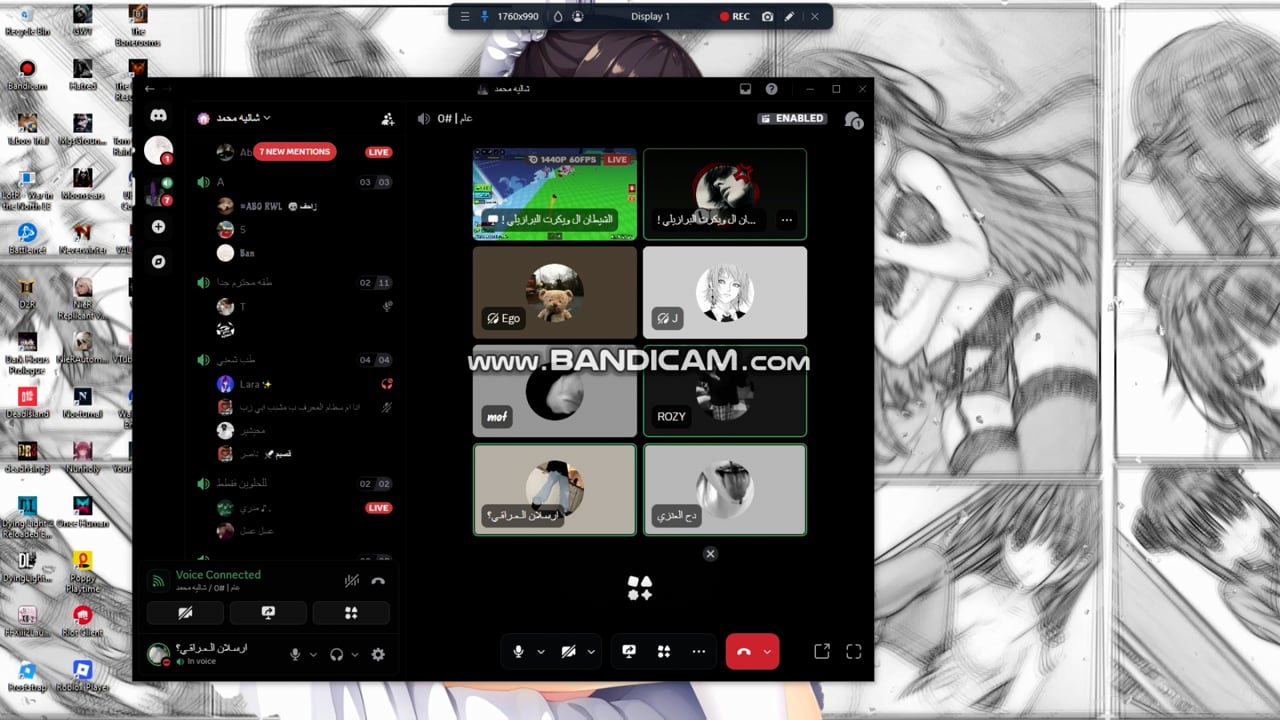Dismiss the activities prompt with the X
Screen dimensions: 1280x720
(x=710, y=554)
